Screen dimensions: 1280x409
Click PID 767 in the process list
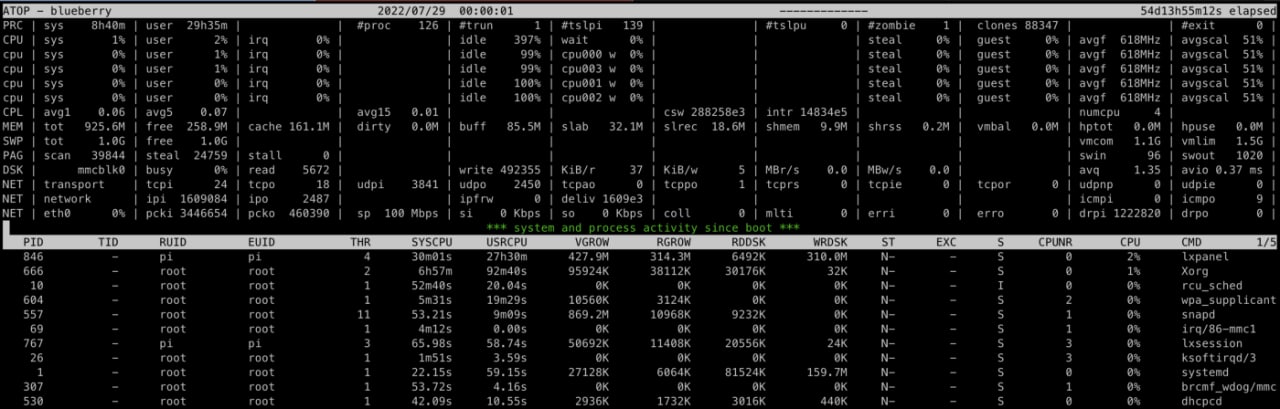pos(35,343)
